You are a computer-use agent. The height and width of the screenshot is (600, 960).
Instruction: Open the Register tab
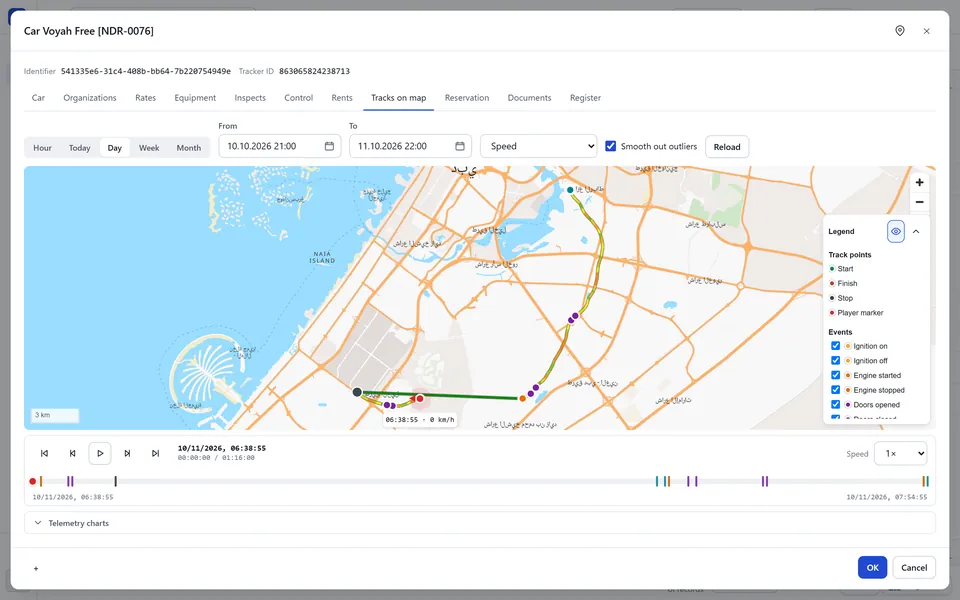[585, 98]
